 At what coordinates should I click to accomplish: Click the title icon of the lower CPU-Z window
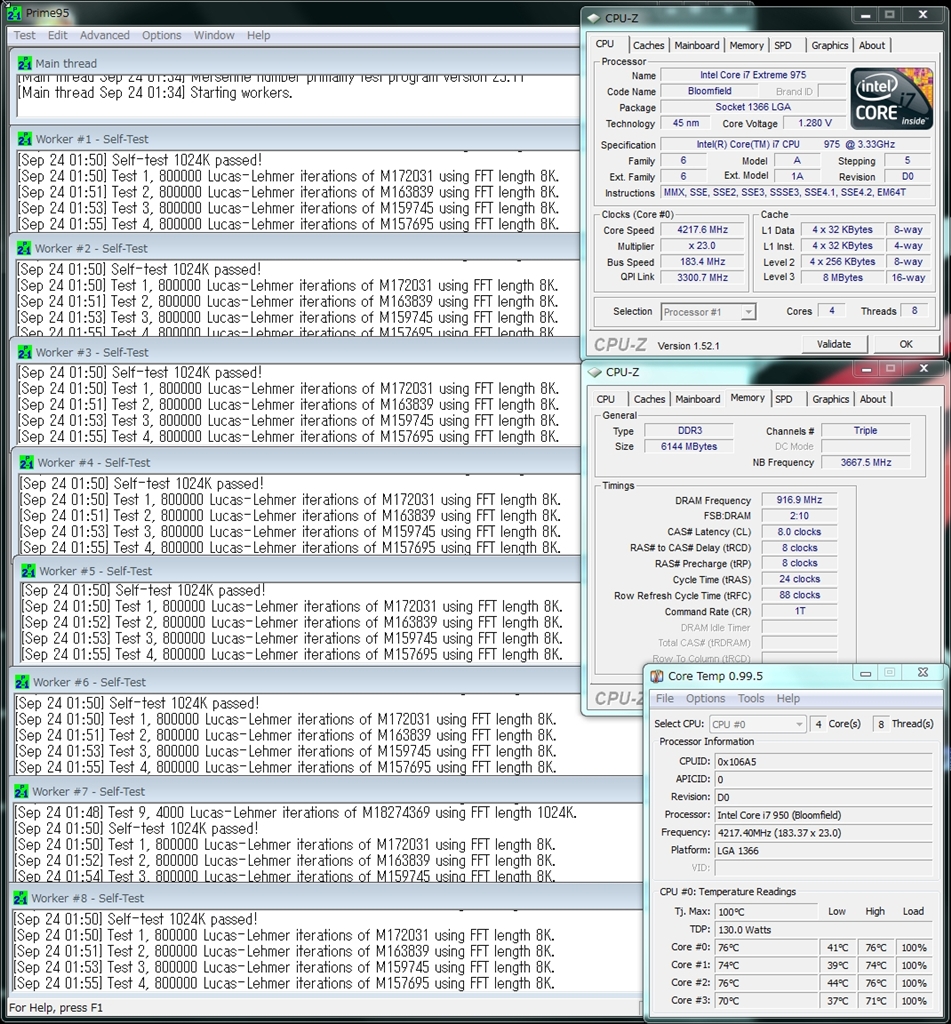pyautogui.click(x=595, y=372)
